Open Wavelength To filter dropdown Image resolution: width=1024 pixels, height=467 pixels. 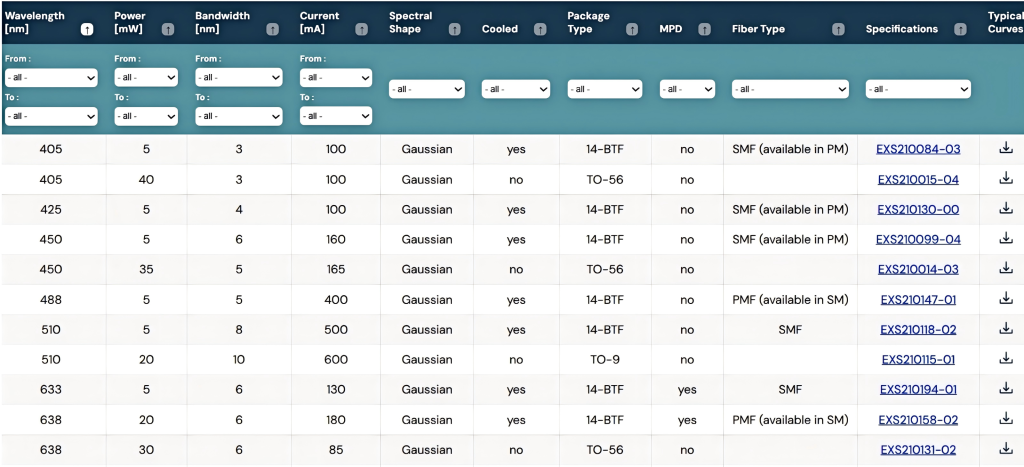coord(51,116)
